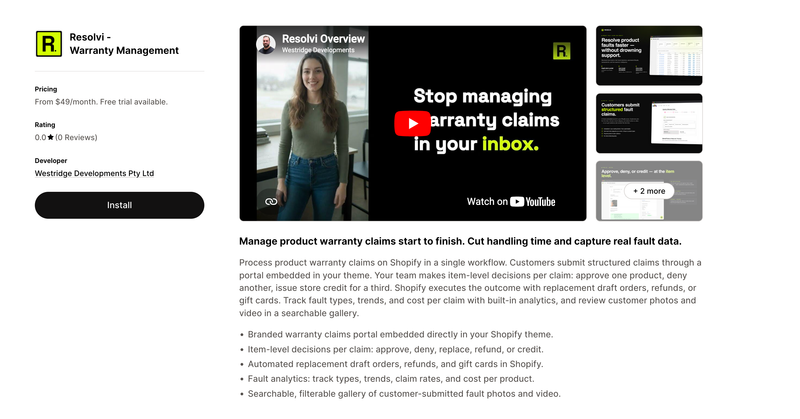Click the Resolvi logo in video corner

561,51
